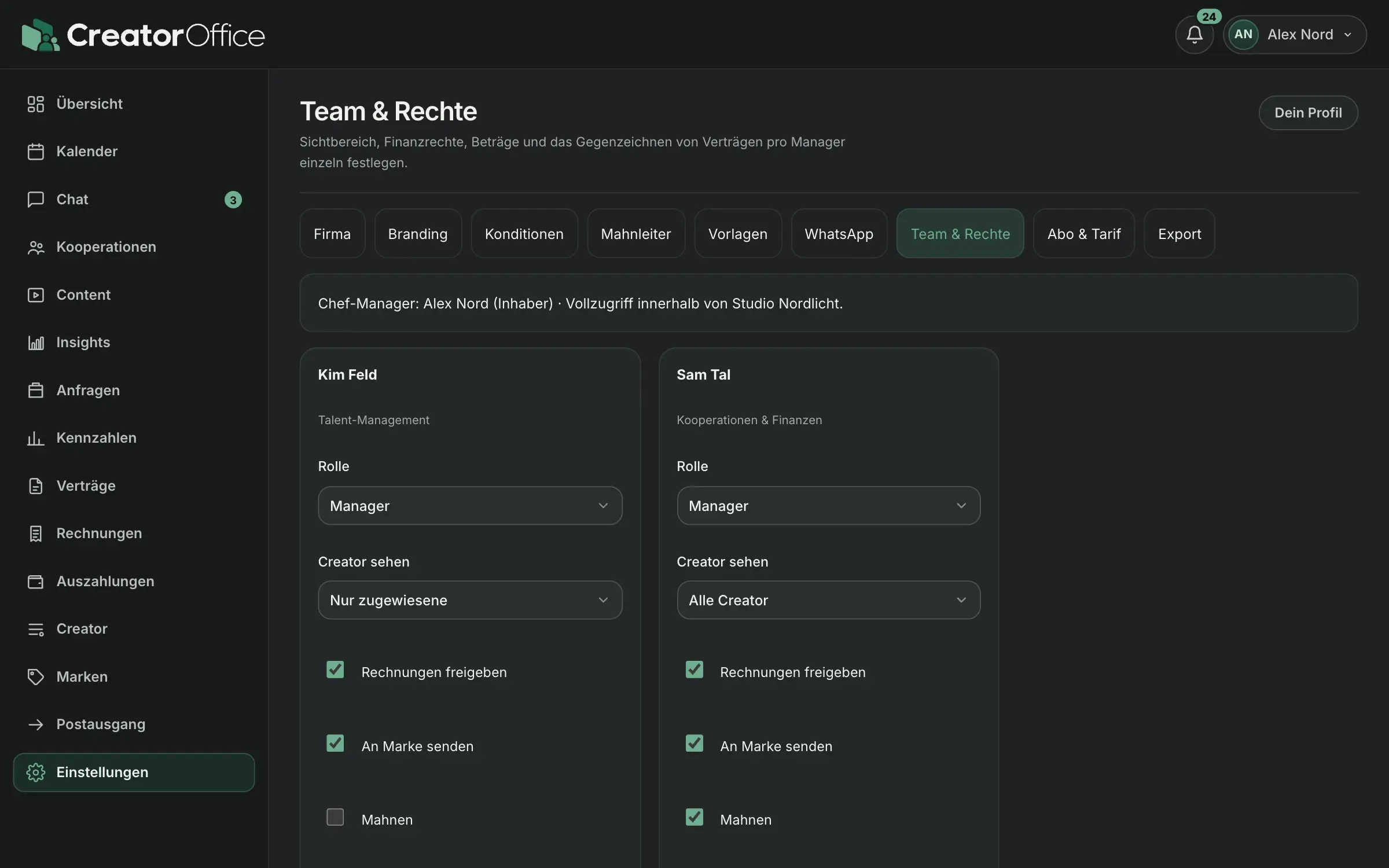
Task: Switch to the Branding tab
Action: tap(418, 234)
